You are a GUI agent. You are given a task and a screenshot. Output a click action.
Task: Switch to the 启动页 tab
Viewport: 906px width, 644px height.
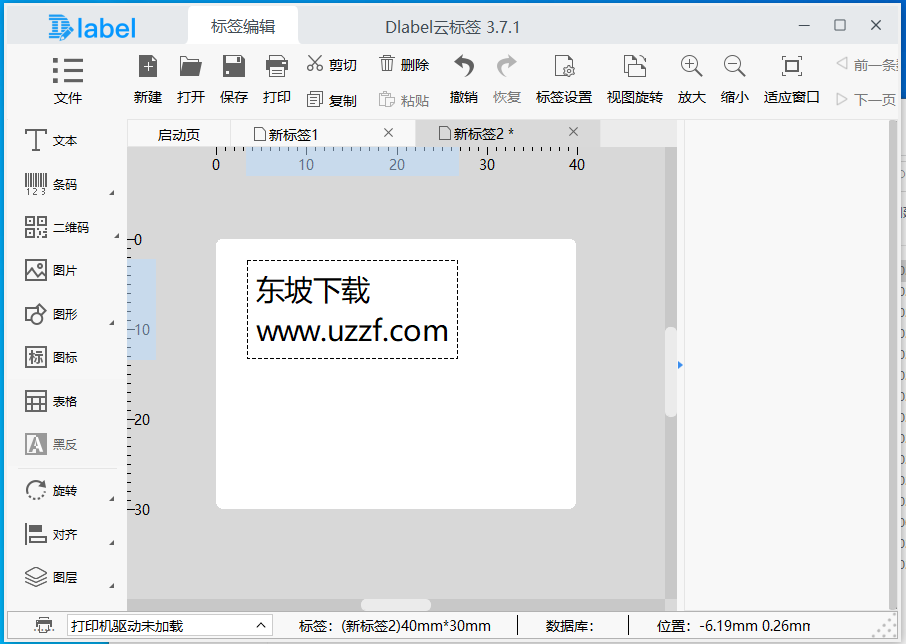[179, 135]
